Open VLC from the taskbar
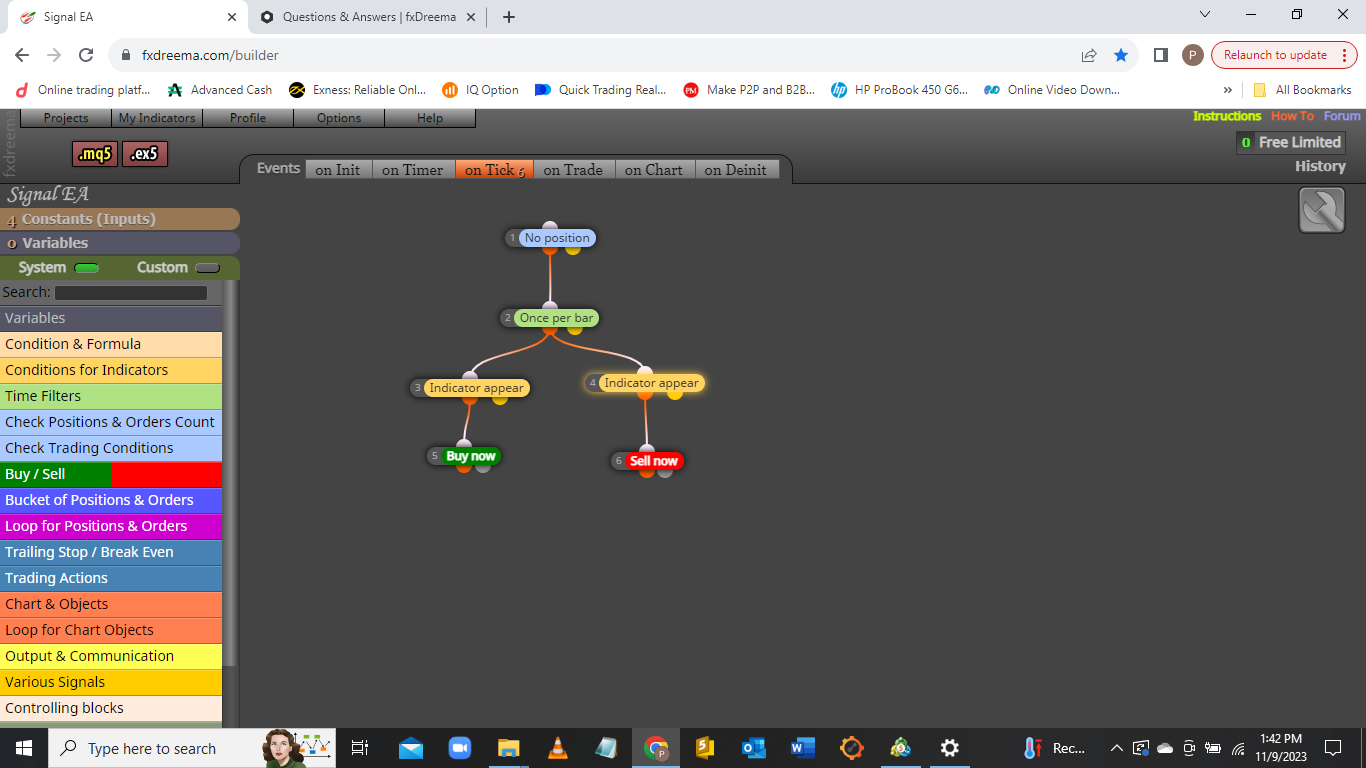Screen dimensions: 1366x768 click(558, 748)
